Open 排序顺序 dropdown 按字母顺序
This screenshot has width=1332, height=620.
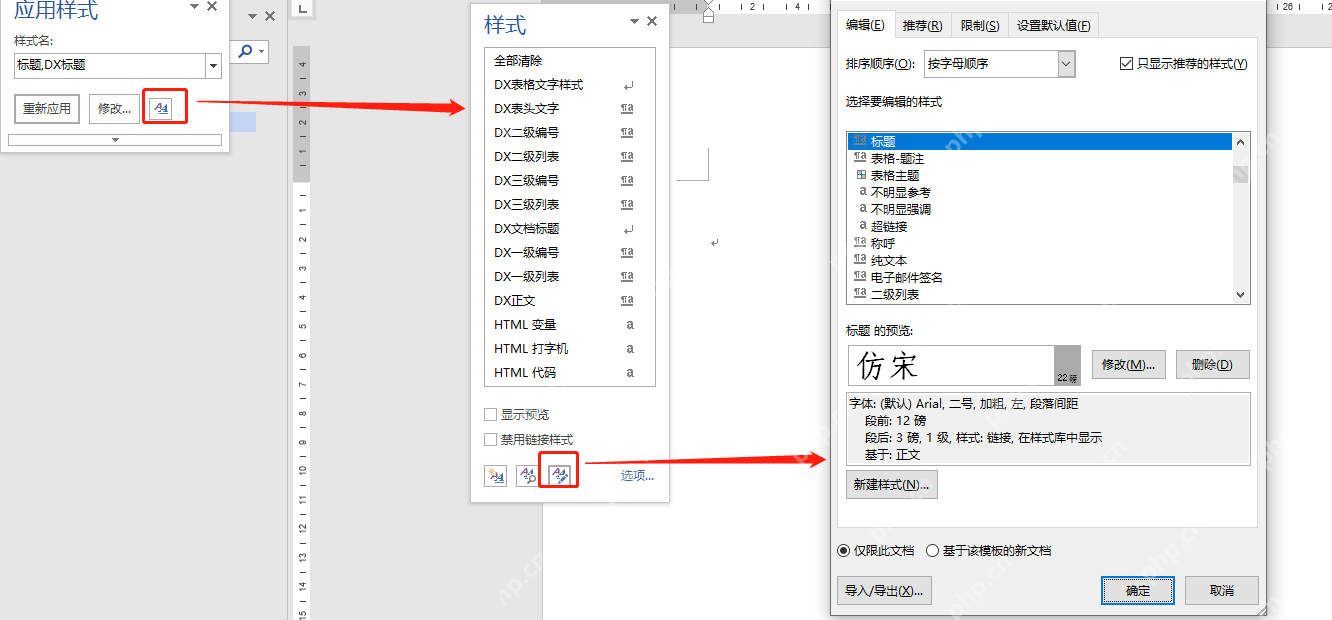pyautogui.click(x=1000, y=64)
